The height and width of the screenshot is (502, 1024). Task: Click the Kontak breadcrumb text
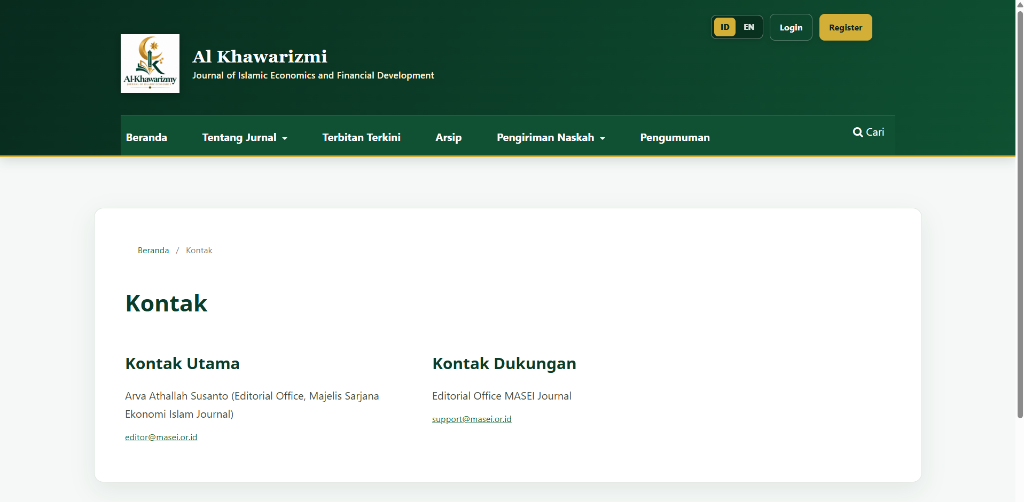(x=199, y=250)
